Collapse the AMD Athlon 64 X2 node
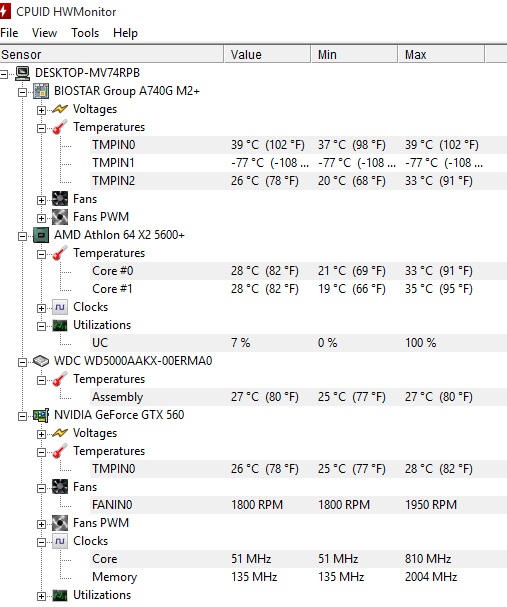Screen dimensions: 507x607 tap(22, 236)
